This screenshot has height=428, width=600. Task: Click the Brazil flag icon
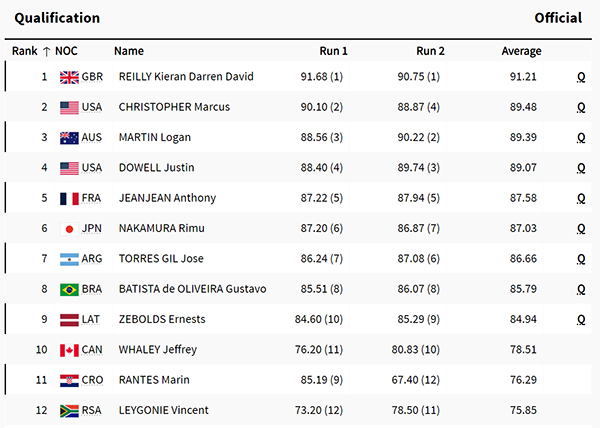tap(69, 290)
